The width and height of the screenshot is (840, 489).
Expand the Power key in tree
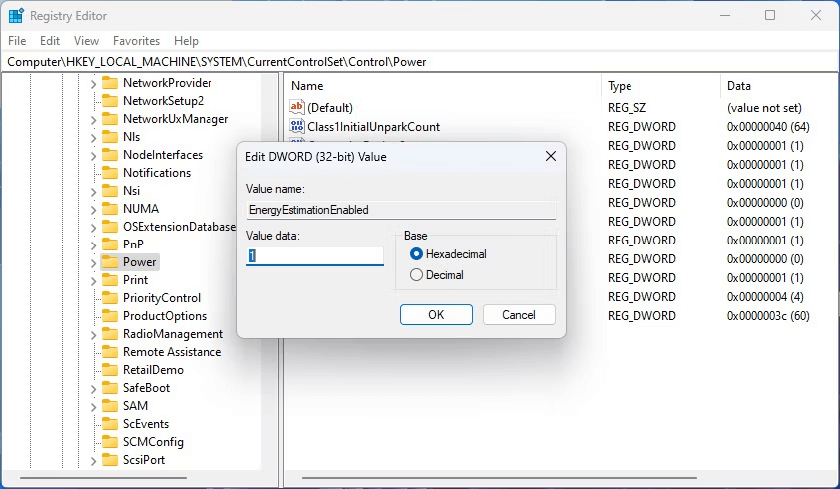tap(93, 262)
